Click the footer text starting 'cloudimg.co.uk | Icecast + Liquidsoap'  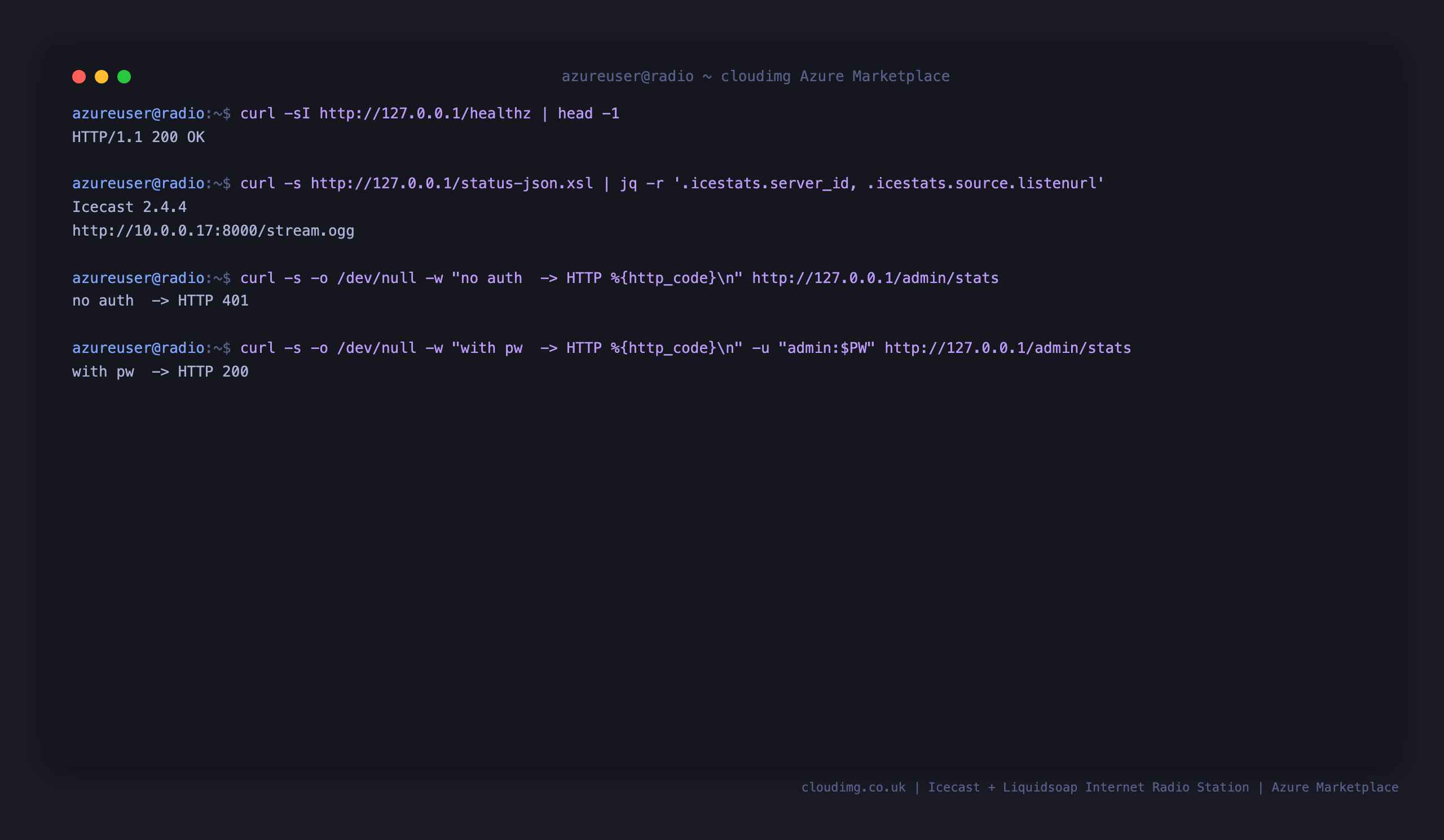click(x=1099, y=788)
